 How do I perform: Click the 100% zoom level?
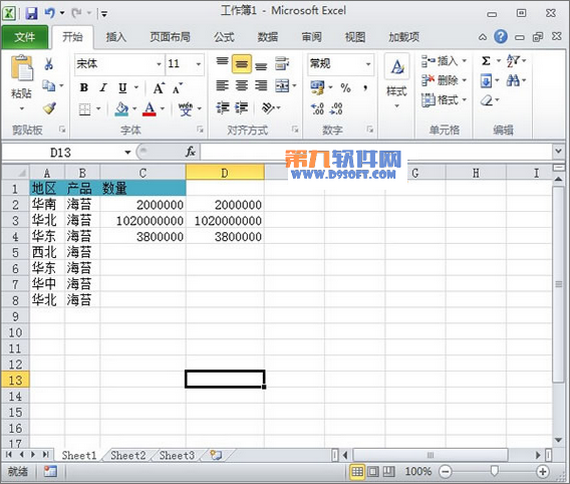point(418,472)
